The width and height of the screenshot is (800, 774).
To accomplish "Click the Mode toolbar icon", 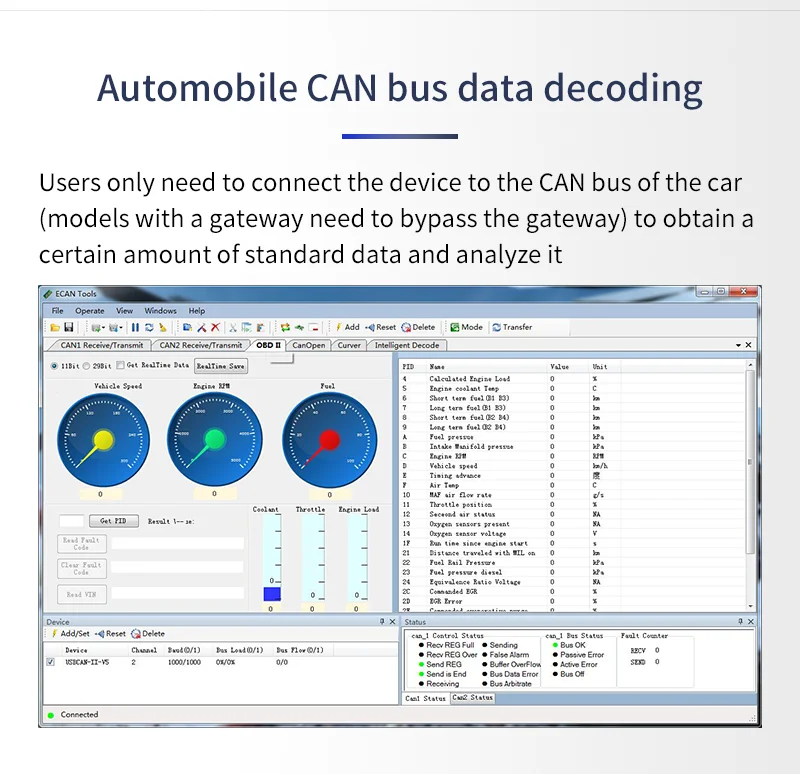I will click(465, 327).
